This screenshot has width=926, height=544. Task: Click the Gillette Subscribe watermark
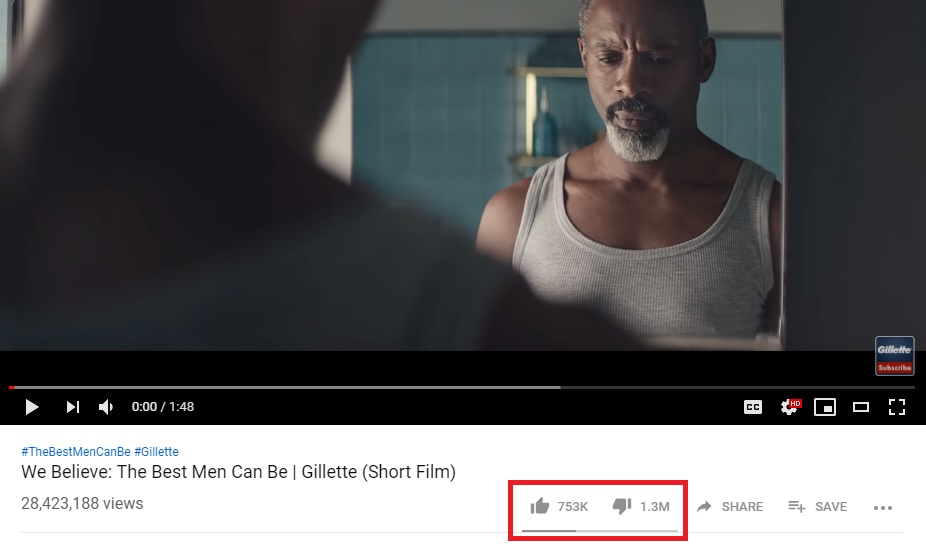point(895,356)
